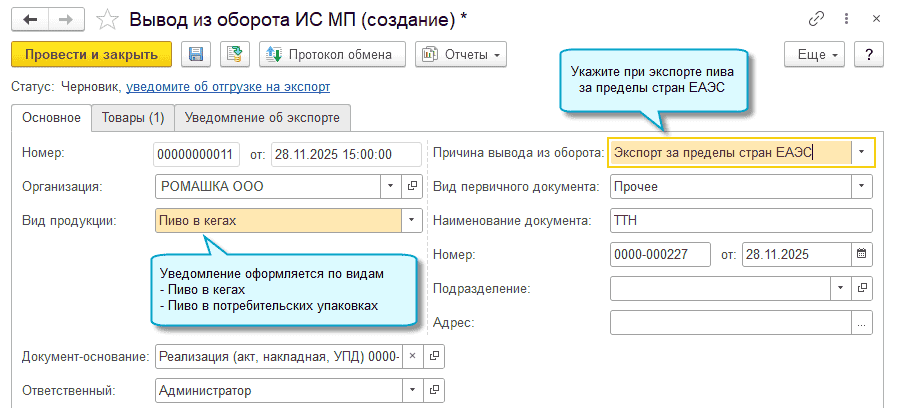The height and width of the screenshot is (408, 902).
Task: Expand the Вид первичного документа dropdown
Action: pyautogui.click(x=862, y=186)
